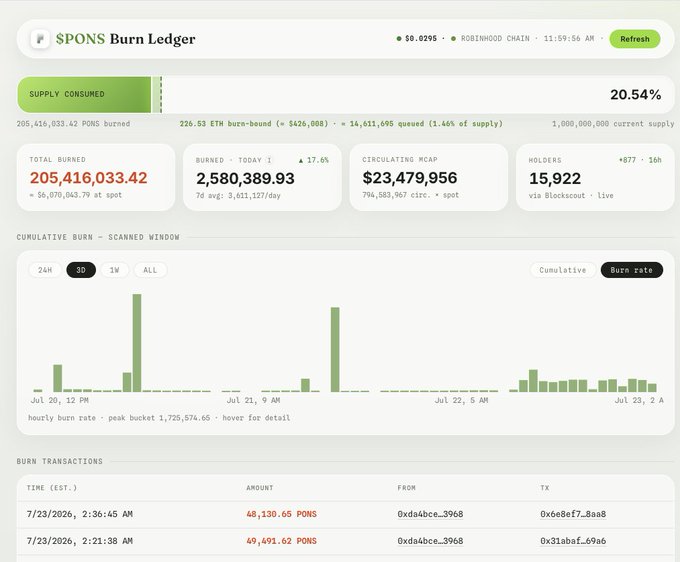Click the $6,070,043.79 at spot caption

[75, 195]
